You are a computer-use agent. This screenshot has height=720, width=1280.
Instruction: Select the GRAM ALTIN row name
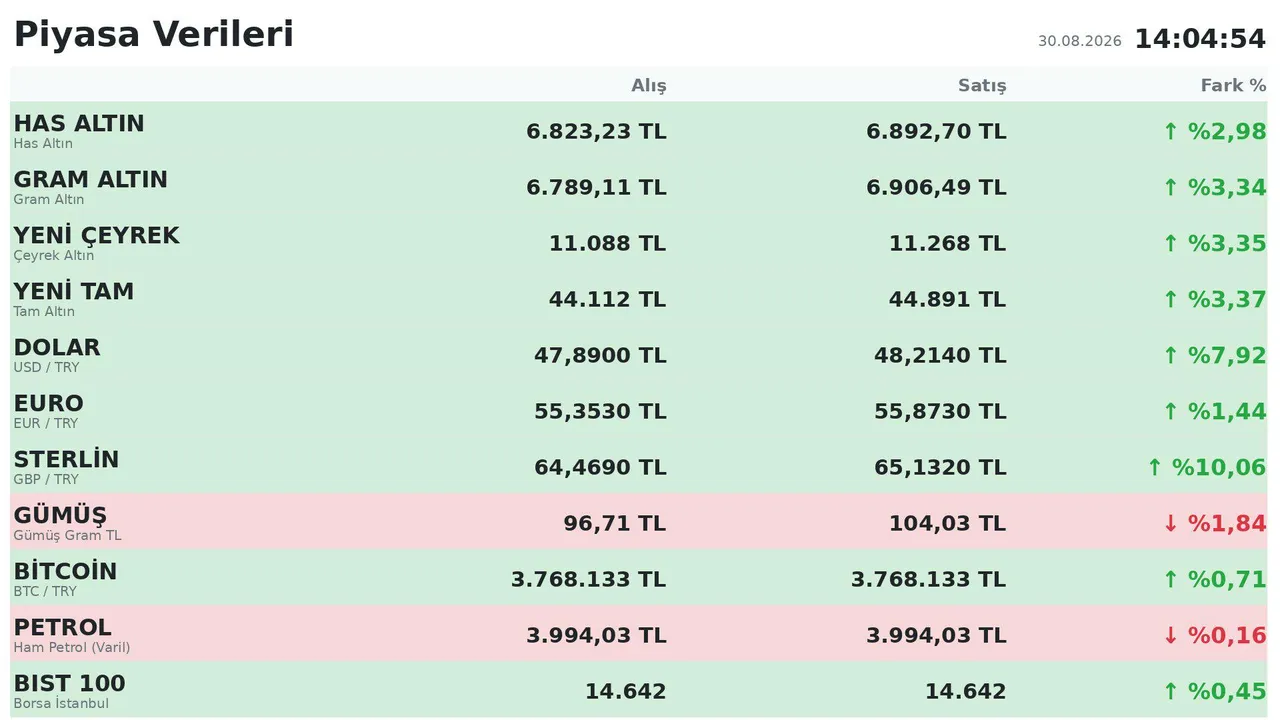tap(91, 179)
